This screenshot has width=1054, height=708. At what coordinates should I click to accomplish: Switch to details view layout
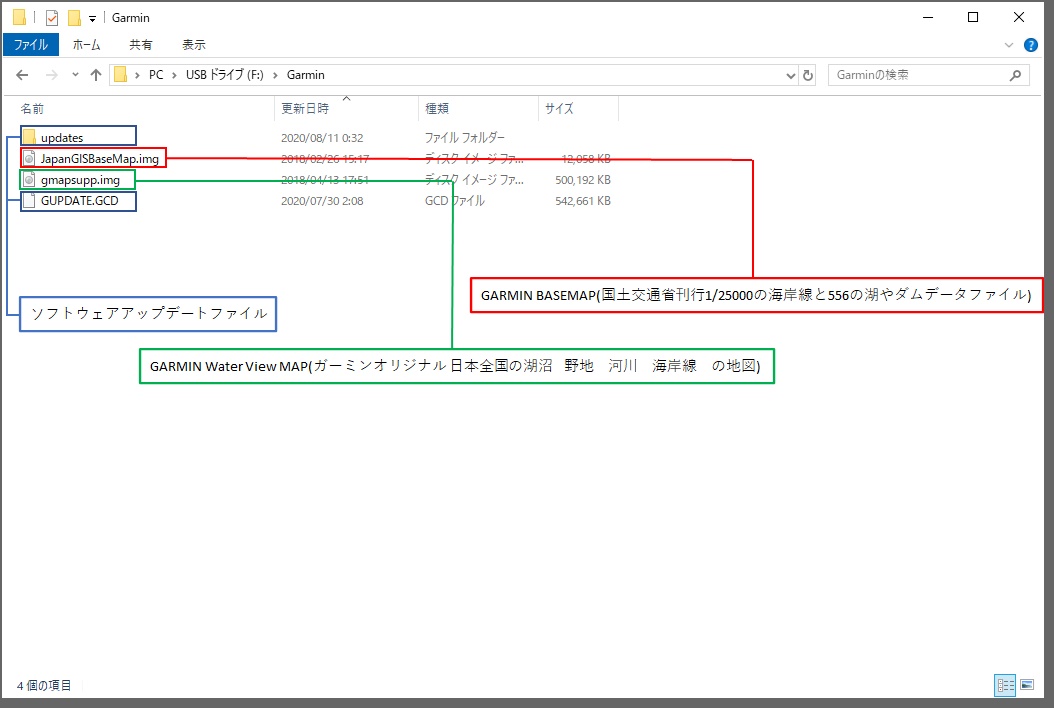[x=1006, y=685]
